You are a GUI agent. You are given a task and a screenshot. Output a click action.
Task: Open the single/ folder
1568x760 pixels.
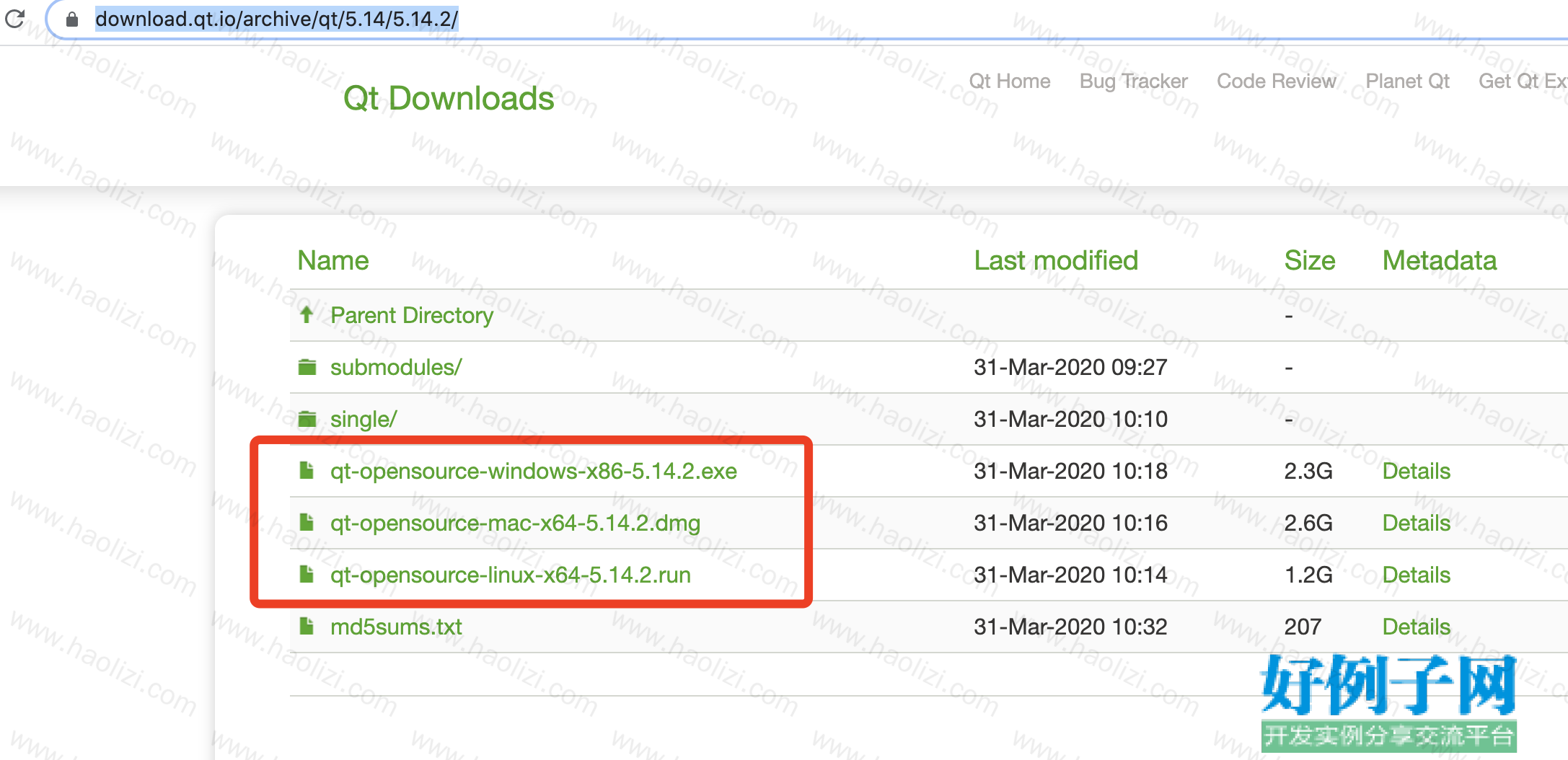tap(364, 419)
